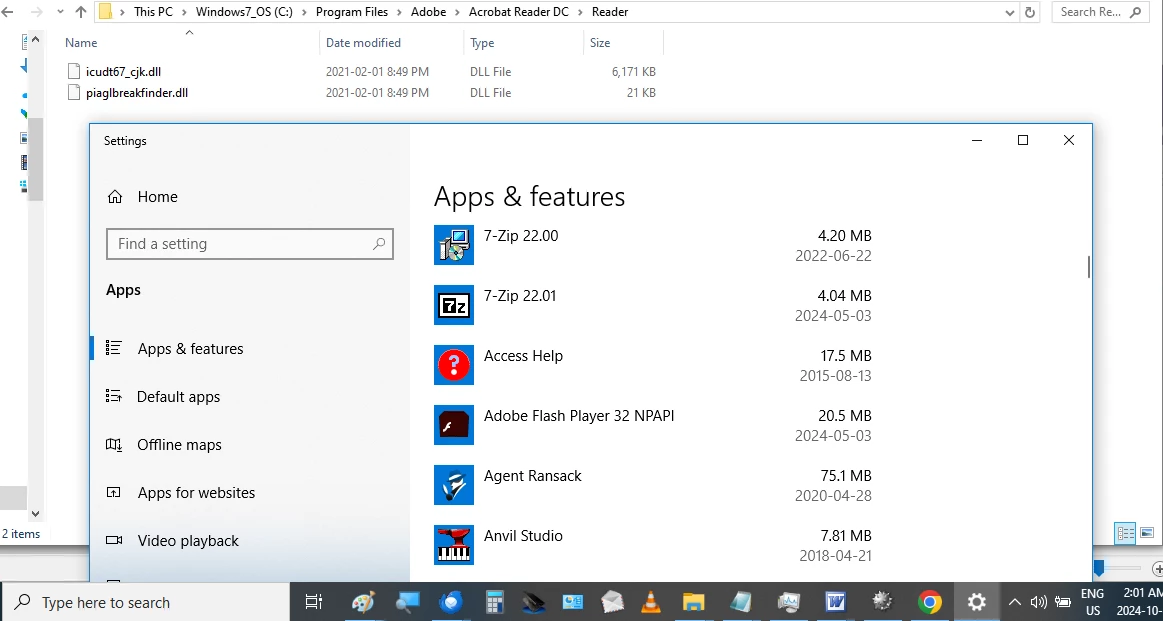Open Google Chrome from the taskbar

(x=929, y=602)
